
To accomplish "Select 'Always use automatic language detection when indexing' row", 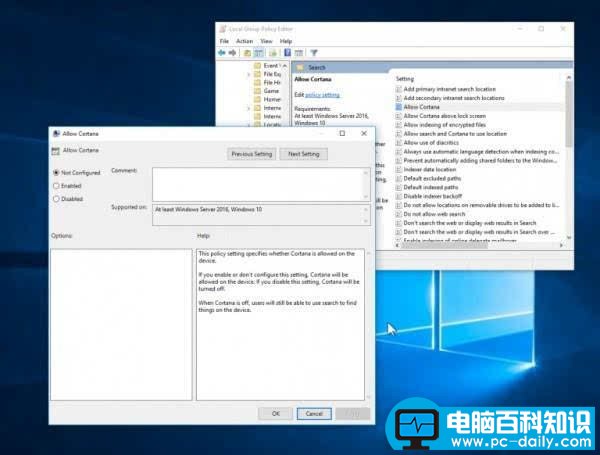I will point(477,152).
